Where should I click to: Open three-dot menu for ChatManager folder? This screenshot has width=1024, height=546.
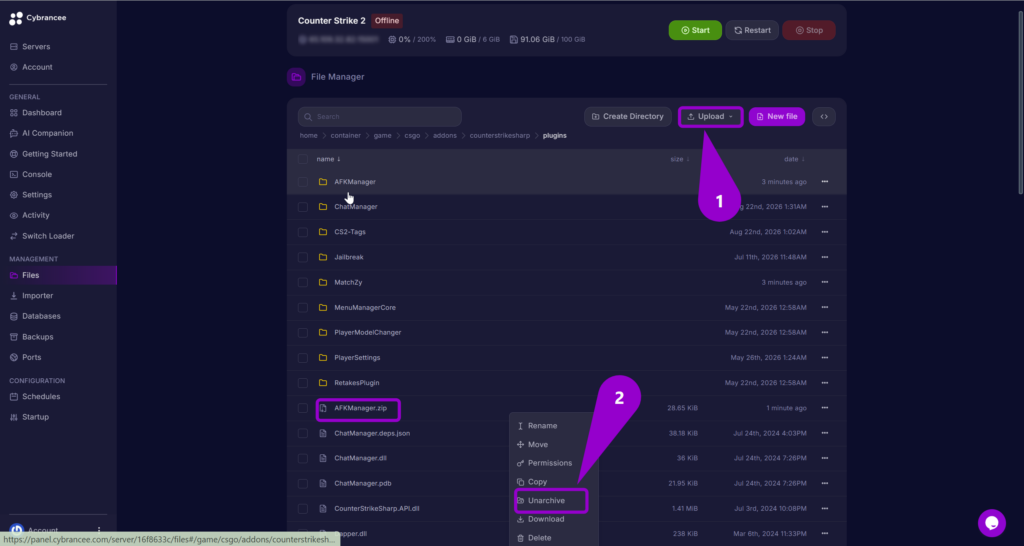825,206
